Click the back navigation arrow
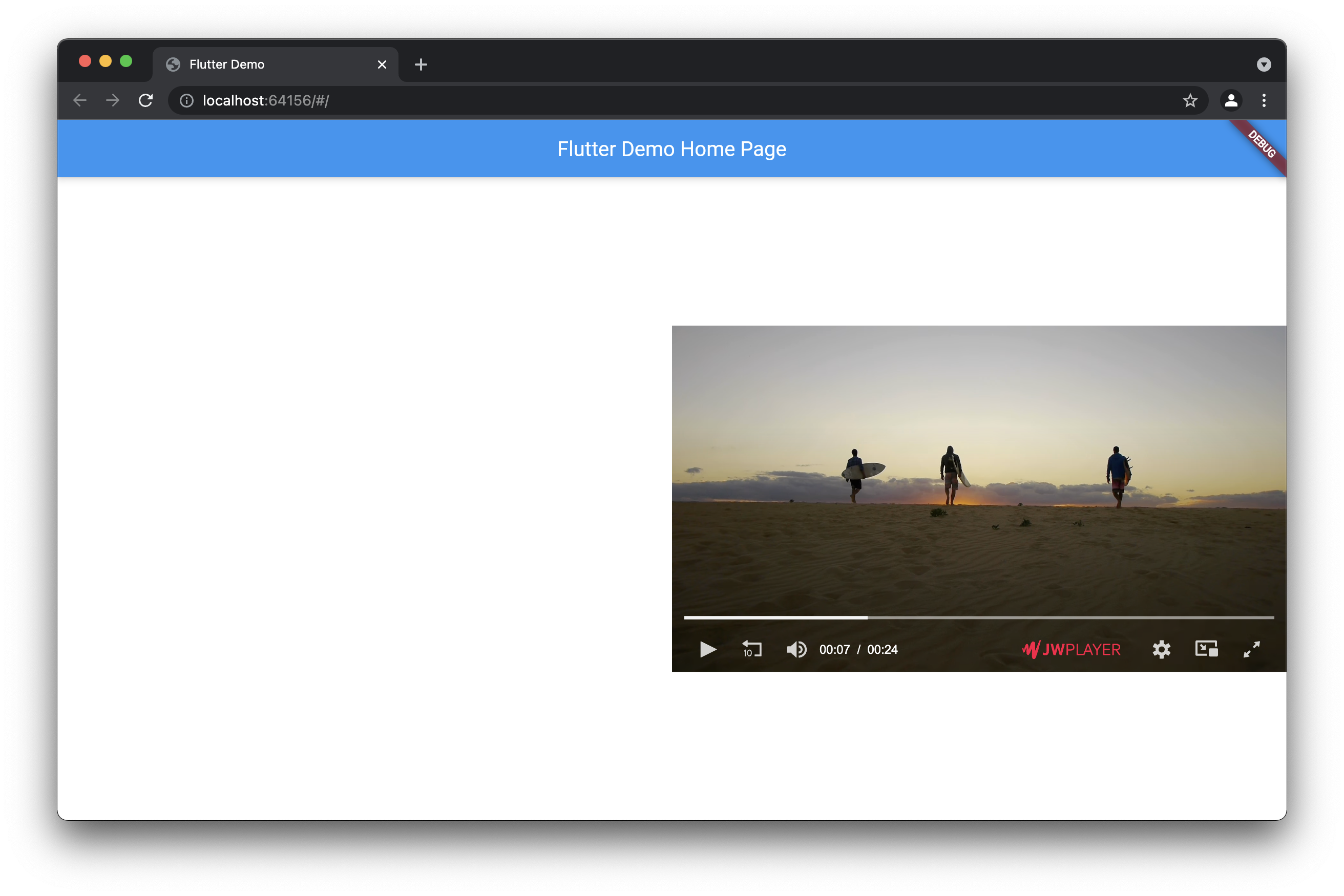The width and height of the screenshot is (1344, 896). point(80,100)
